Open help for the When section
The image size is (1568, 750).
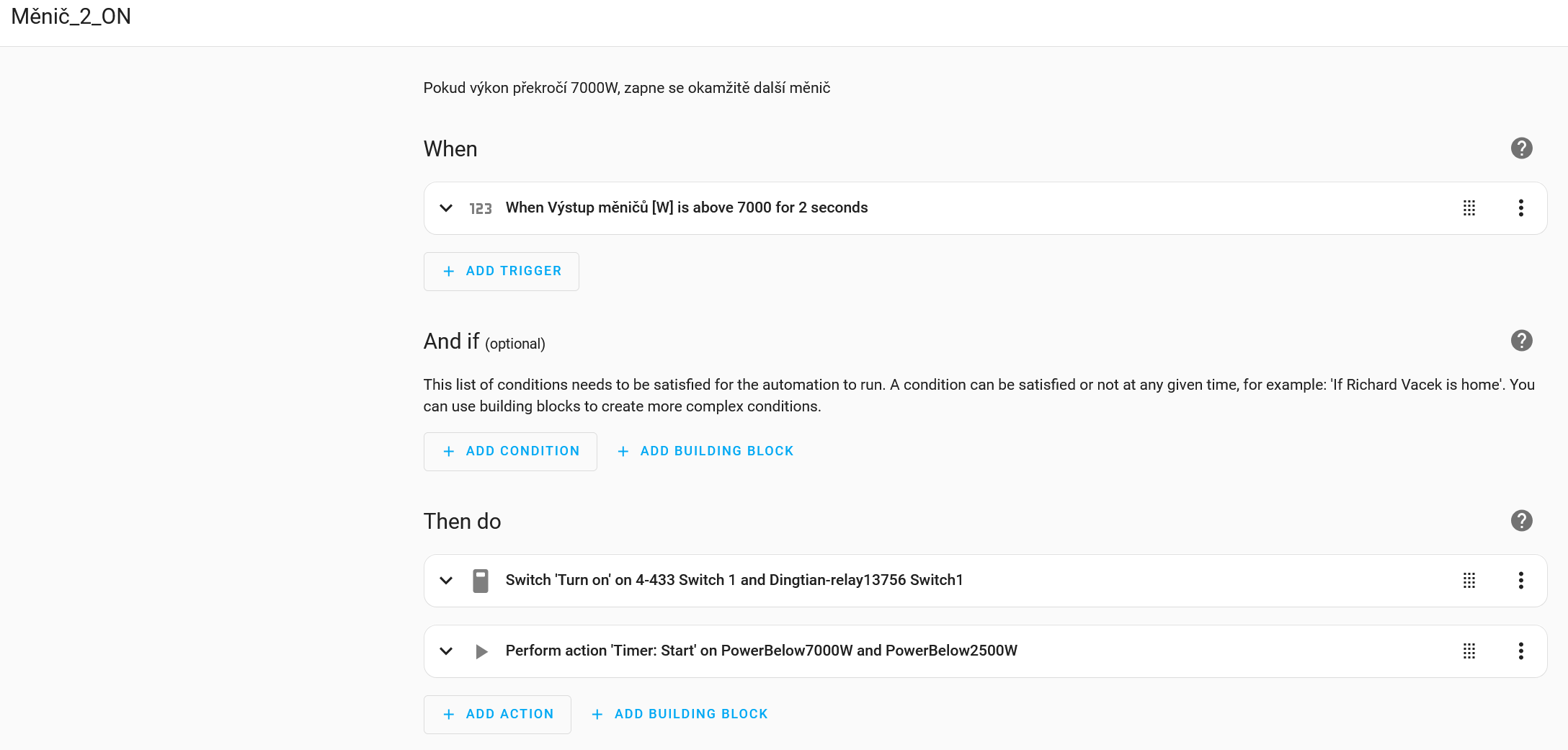point(1521,148)
